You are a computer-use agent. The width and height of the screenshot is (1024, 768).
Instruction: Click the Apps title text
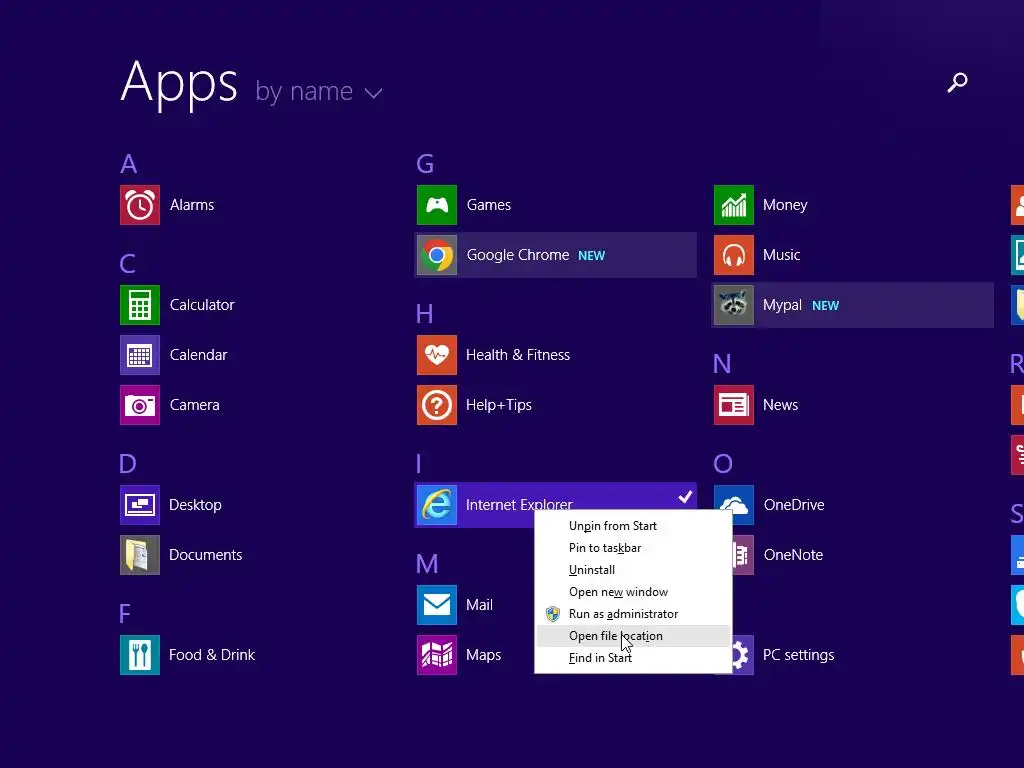tap(180, 84)
